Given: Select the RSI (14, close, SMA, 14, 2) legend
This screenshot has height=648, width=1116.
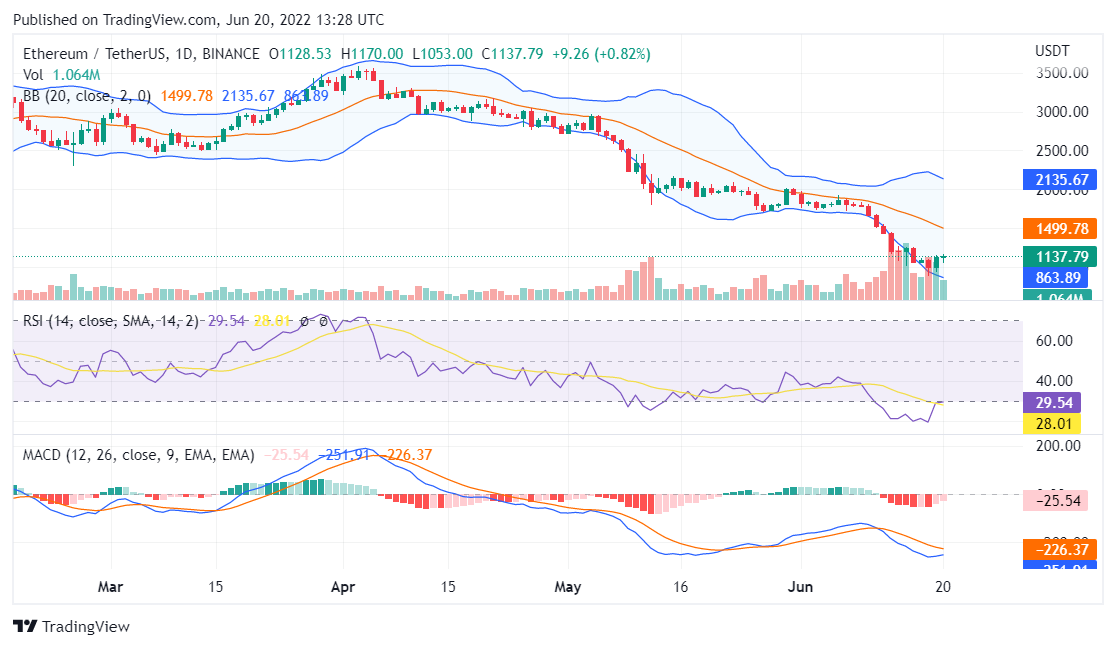Looking at the screenshot, I should 112,320.
